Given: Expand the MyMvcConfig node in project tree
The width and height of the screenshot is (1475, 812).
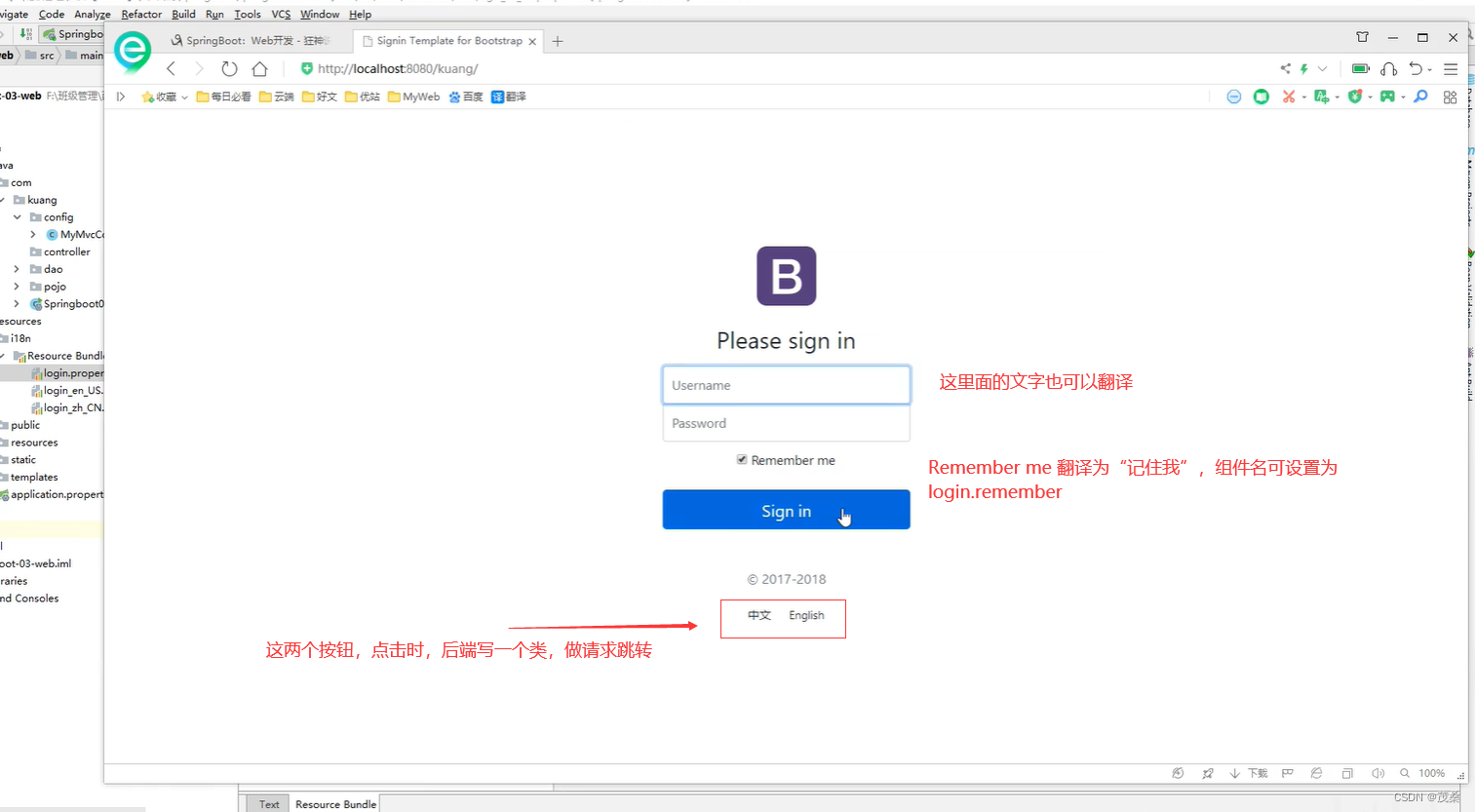Looking at the screenshot, I should (32, 234).
